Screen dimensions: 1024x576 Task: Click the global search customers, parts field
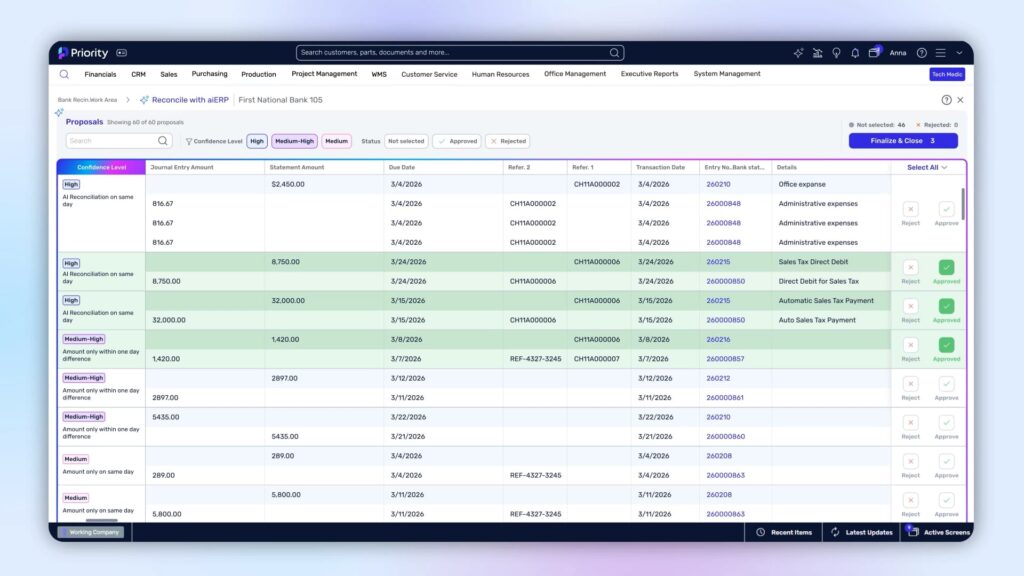click(460, 53)
